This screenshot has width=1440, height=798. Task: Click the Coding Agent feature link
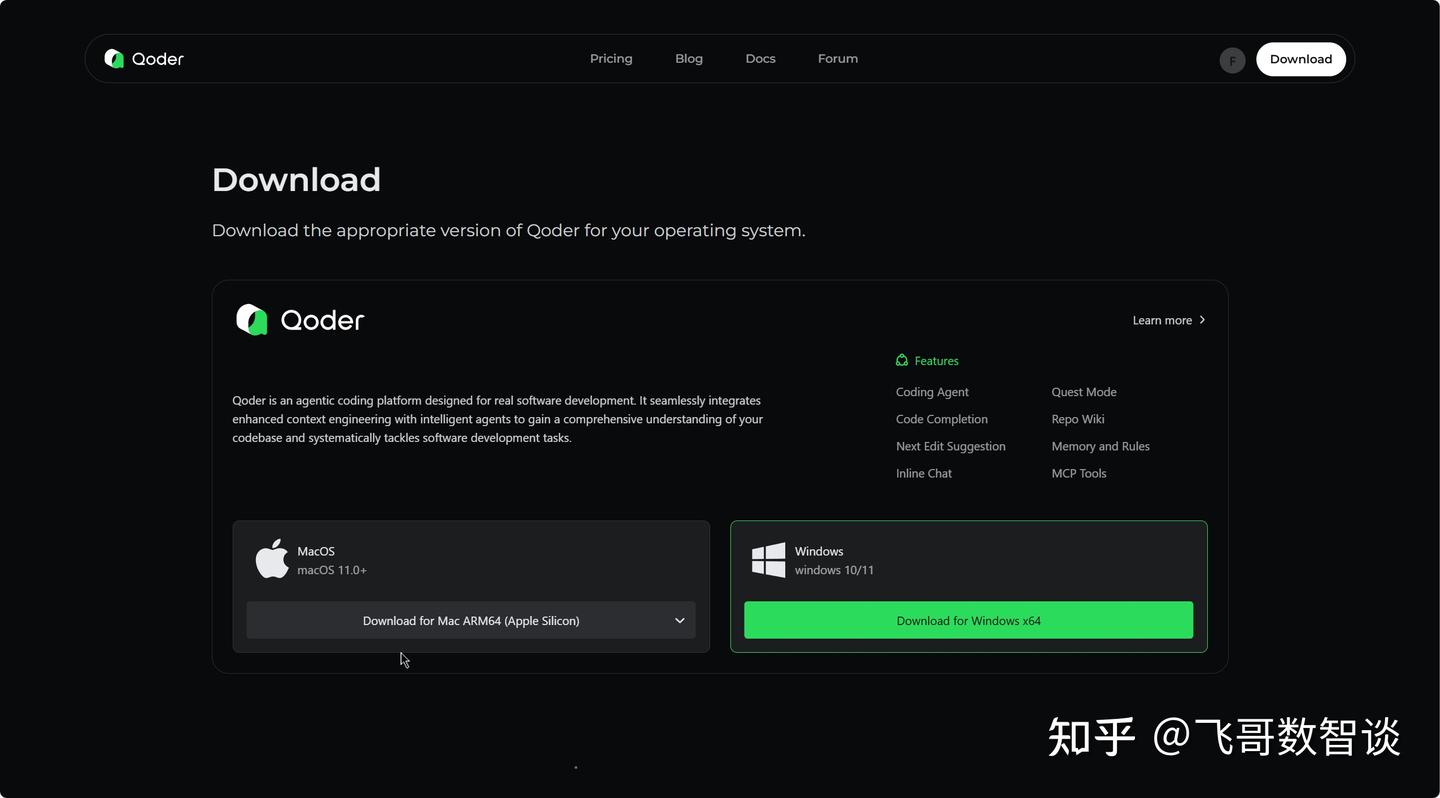(x=931, y=392)
